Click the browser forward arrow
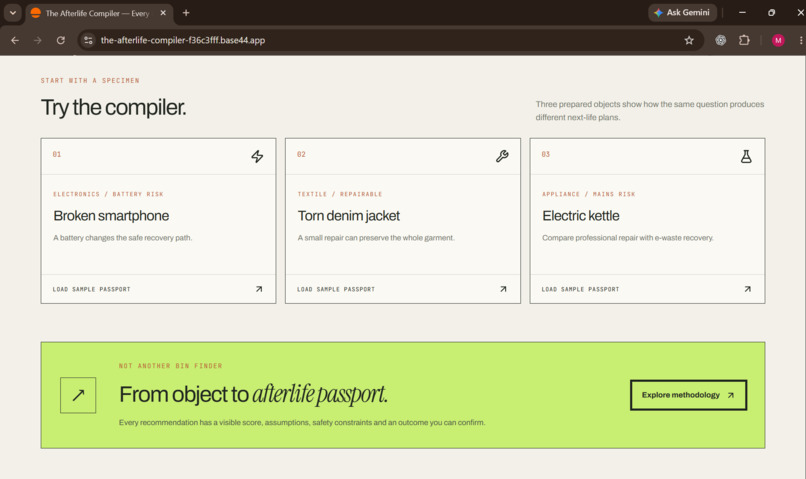 tap(38, 40)
